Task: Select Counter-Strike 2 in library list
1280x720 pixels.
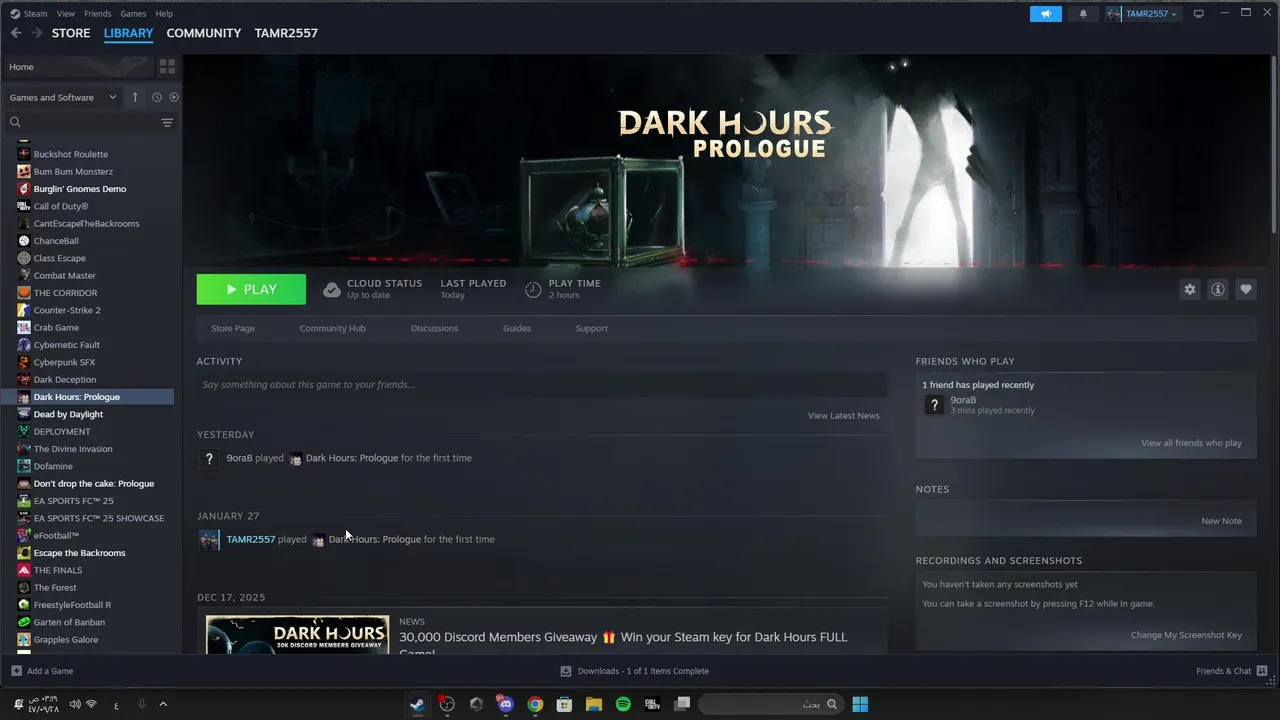Action: click(x=67, y=310)
